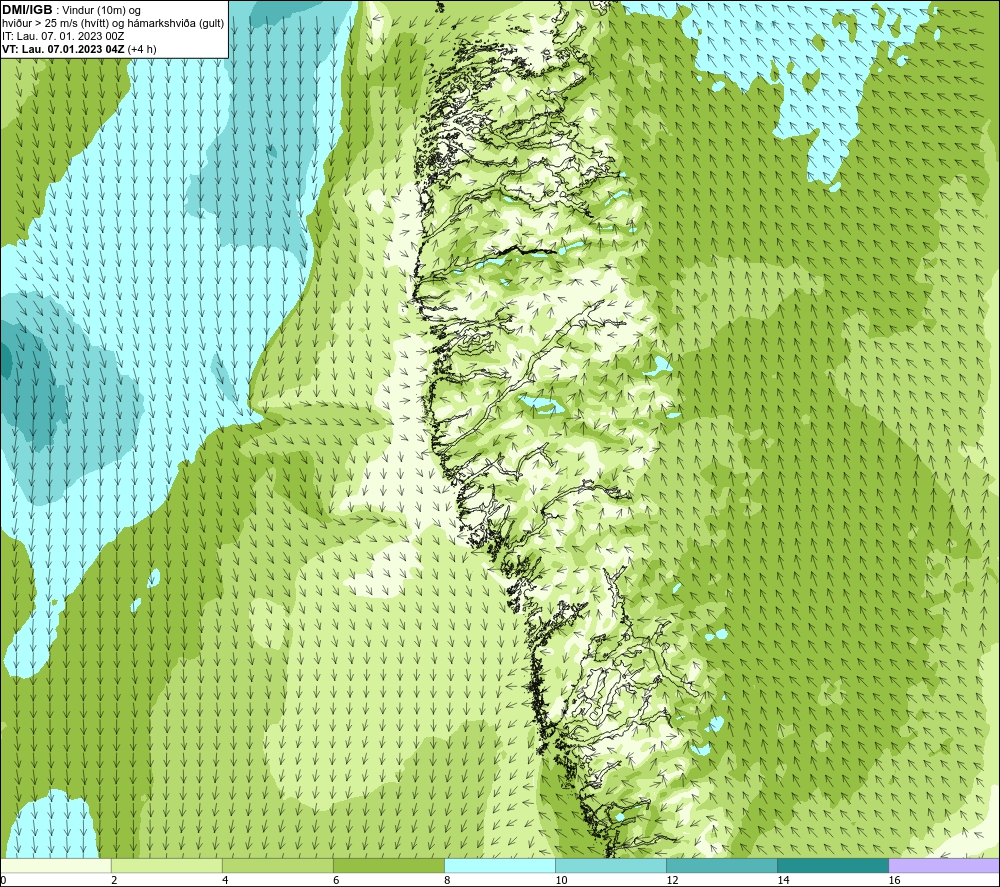Viewport: 1000px width, 887px height.
Task: Click the legend scale label '14'
Action: [783, 881]
